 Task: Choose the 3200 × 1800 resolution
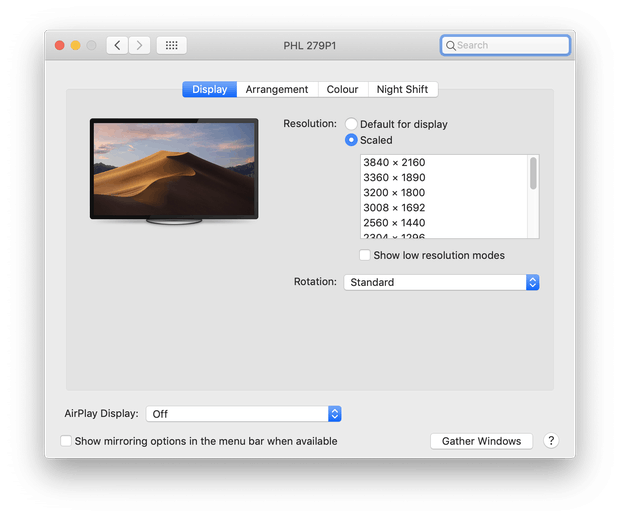pyautogui.click(x=444, y=192)
